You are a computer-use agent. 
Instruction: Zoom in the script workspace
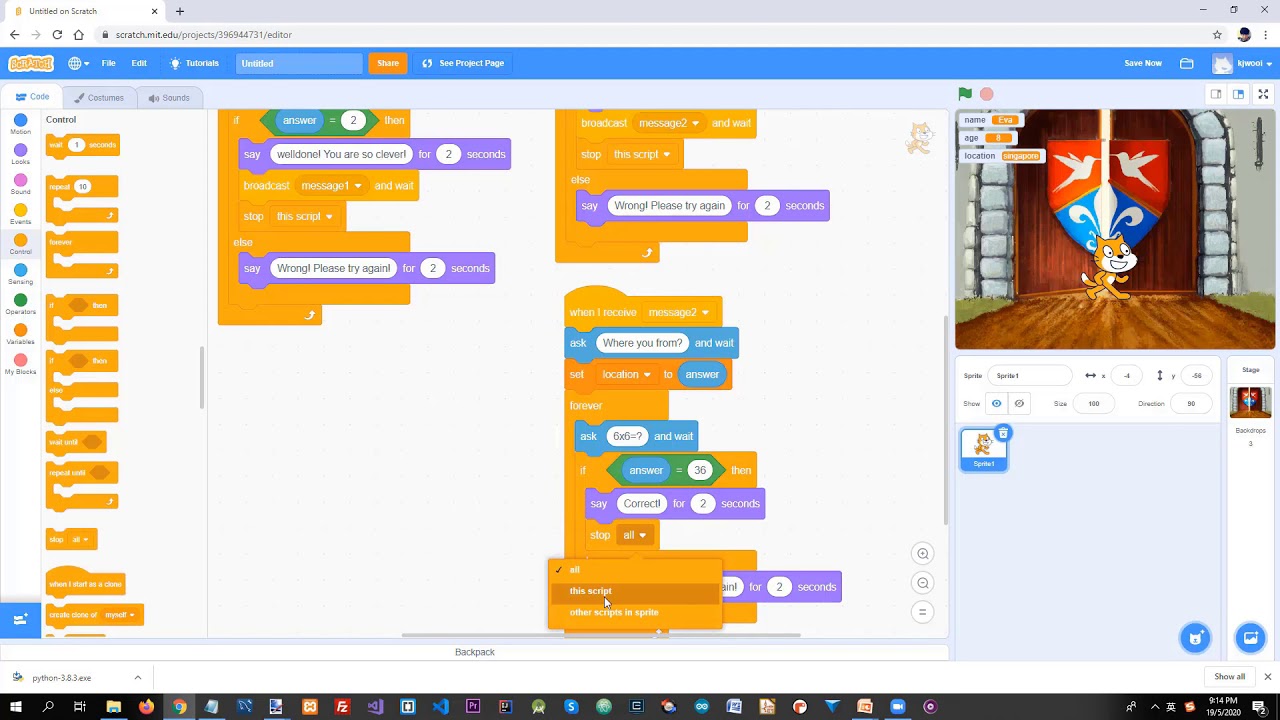pyautogui.click(x=923, y=554)
